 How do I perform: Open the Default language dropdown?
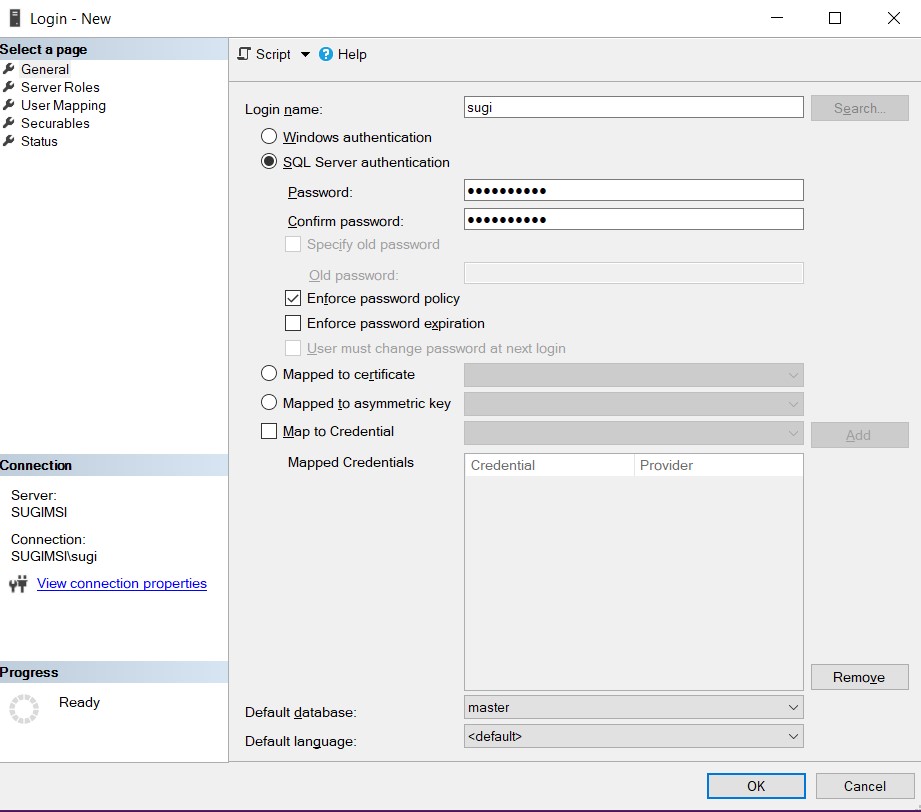[633, 736]
